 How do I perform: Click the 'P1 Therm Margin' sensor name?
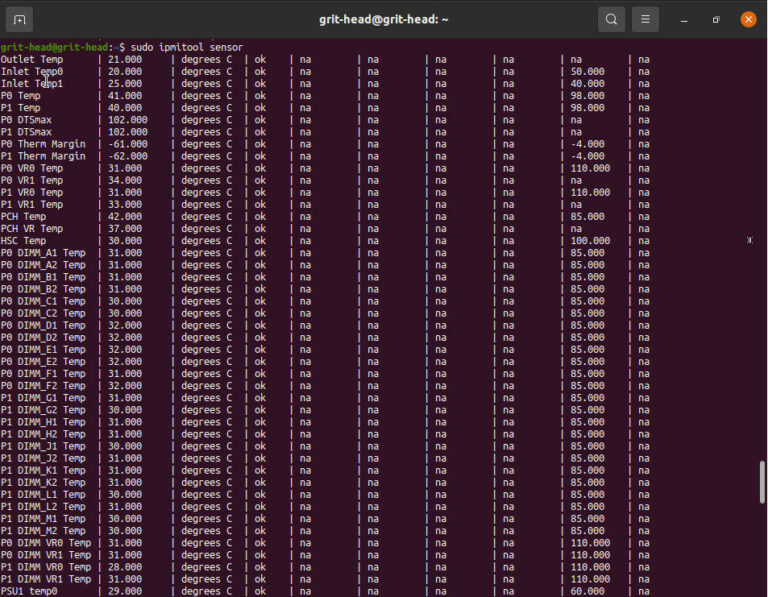point(43,156)
